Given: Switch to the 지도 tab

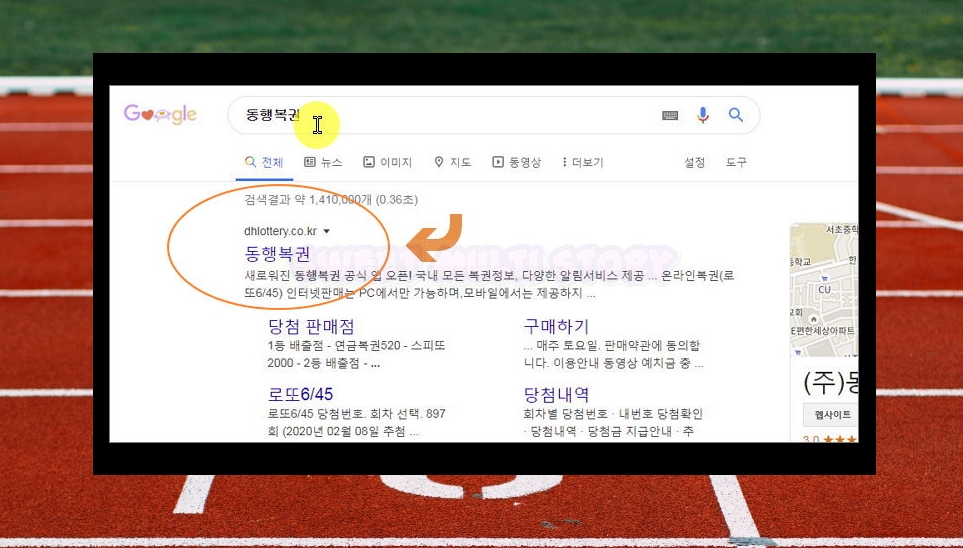Looking at the screenshot, I should tap(453, 162).
